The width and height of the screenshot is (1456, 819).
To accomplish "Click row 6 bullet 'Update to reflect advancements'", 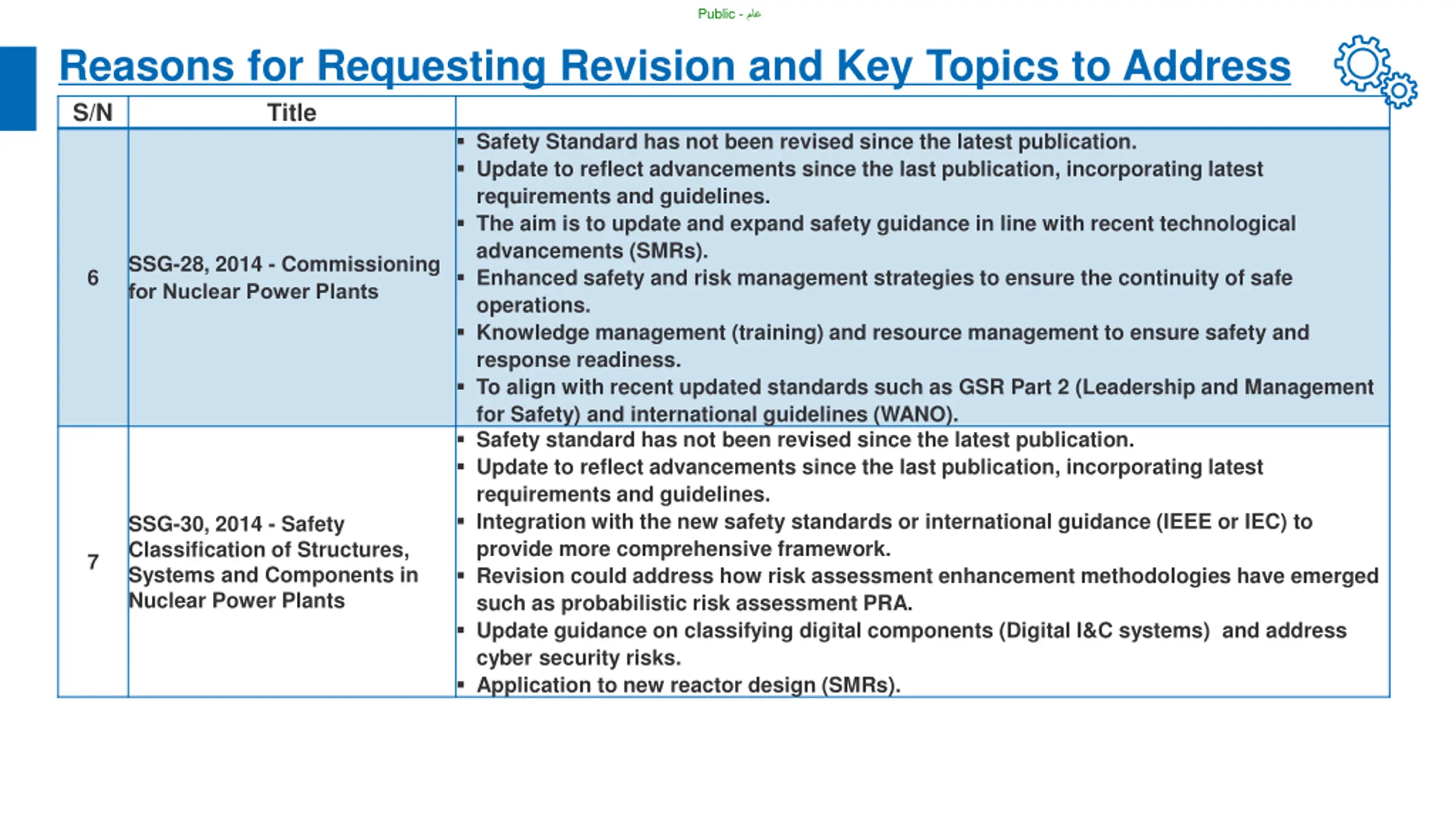I will pyautogui.click(x=869, y=183).
